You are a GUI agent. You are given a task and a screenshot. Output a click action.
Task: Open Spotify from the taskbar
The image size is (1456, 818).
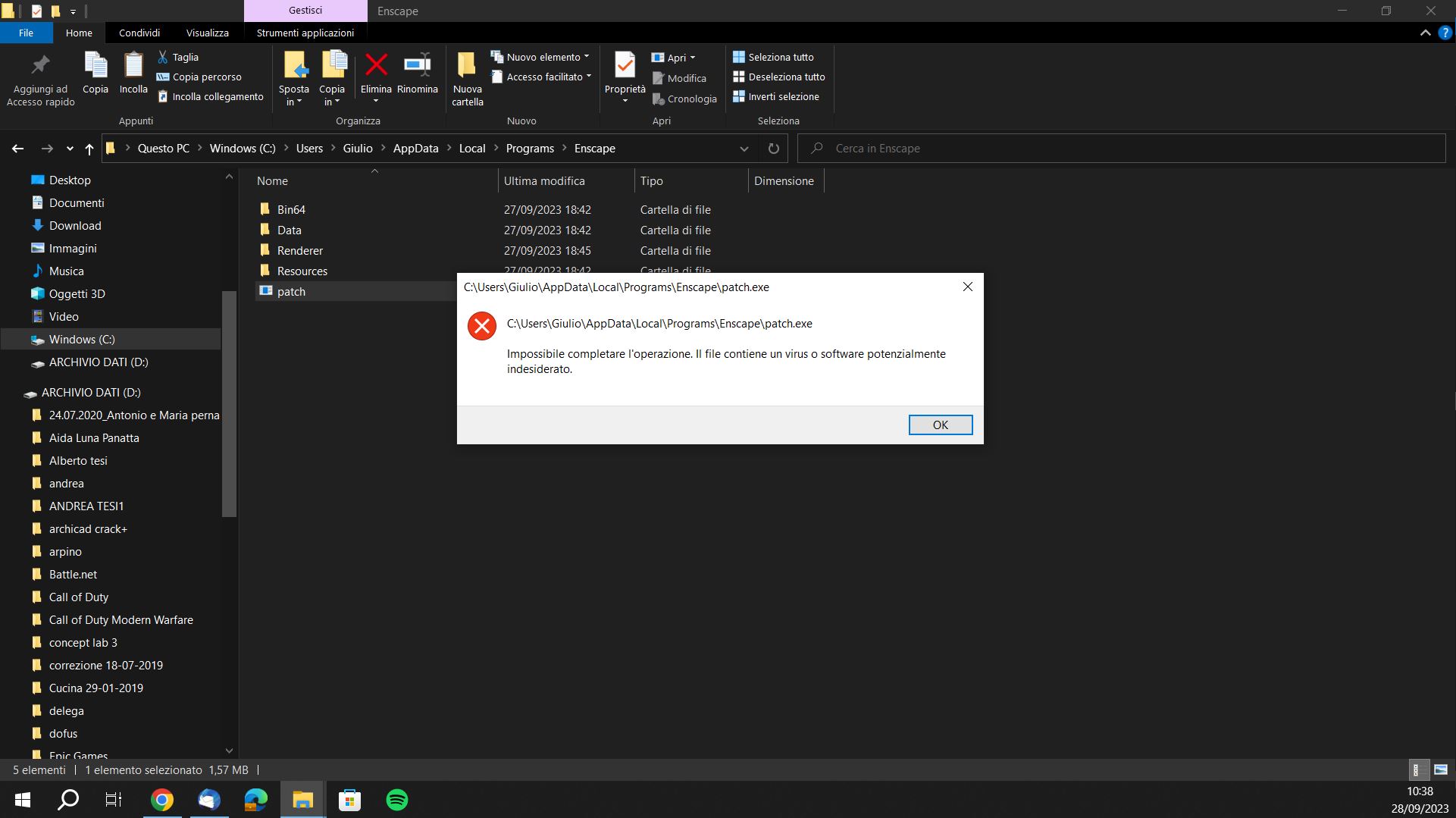397,800
